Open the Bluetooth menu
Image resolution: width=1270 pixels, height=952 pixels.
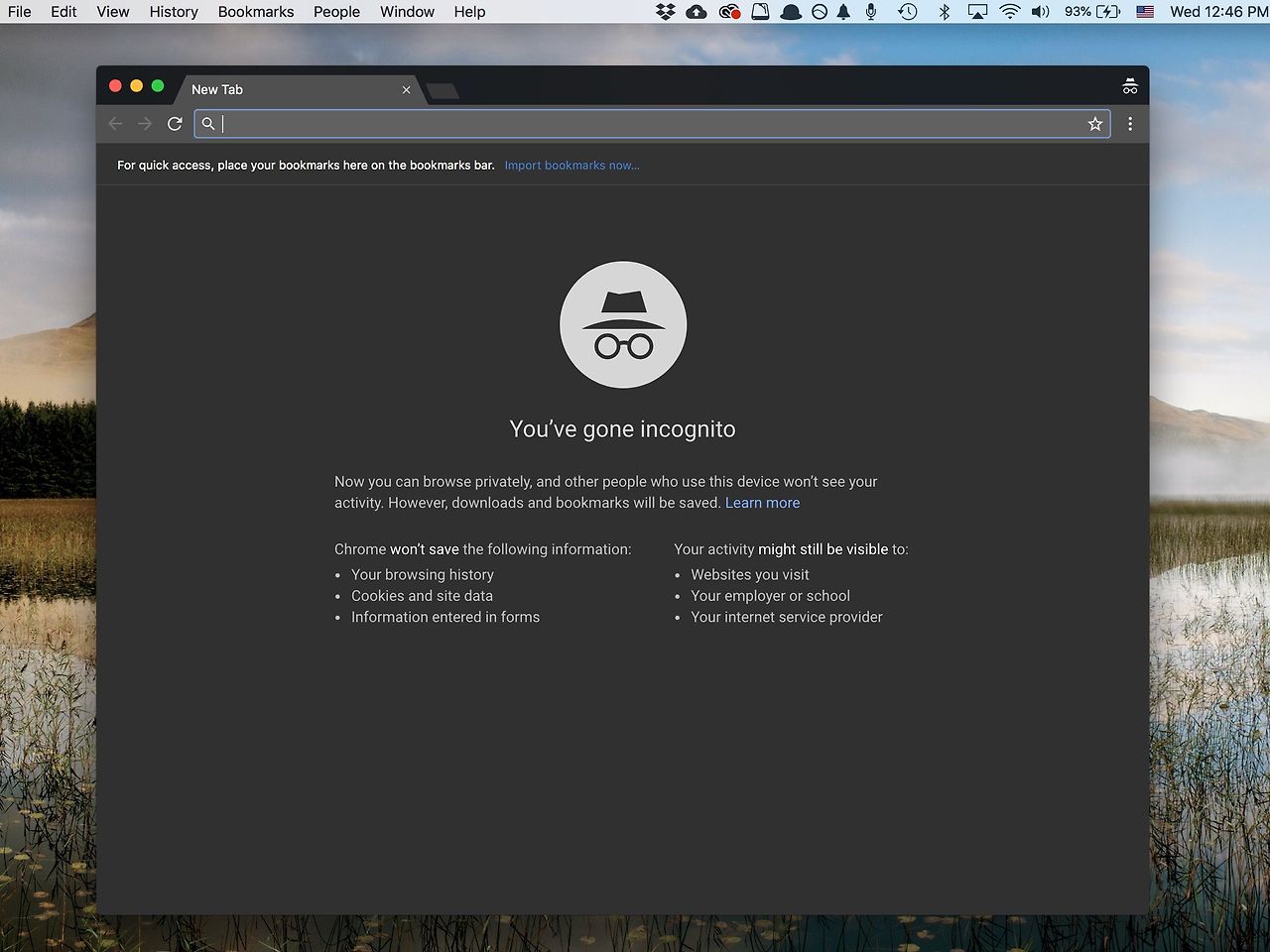pyautogui.click(x=945, y=12)
